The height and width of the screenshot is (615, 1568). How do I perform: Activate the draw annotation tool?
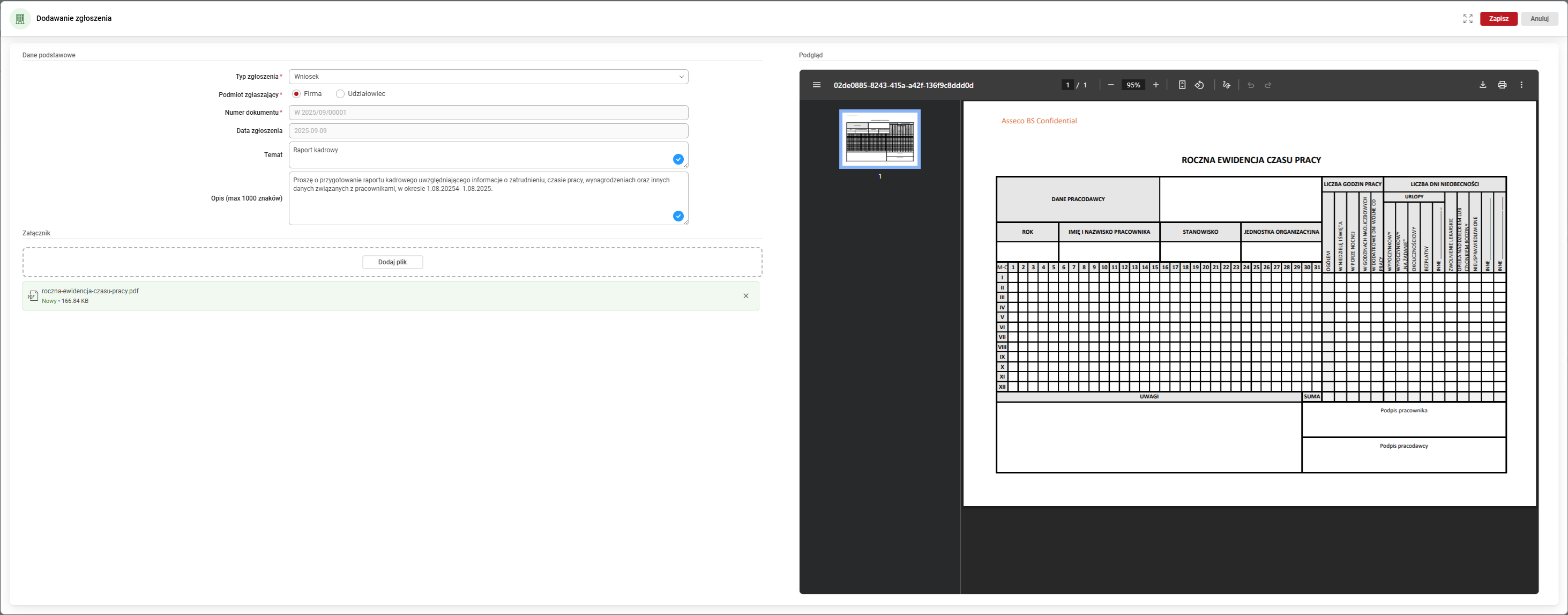point(1227,85)
